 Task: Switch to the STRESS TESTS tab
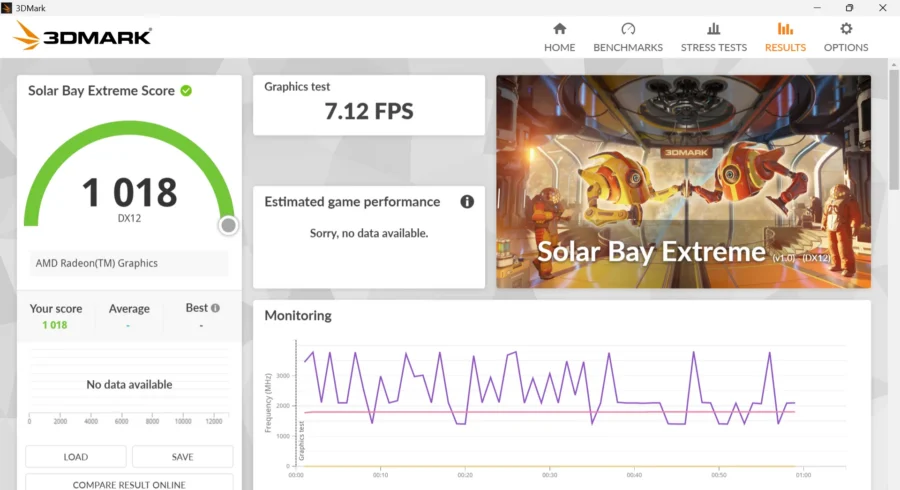point(713,48)
